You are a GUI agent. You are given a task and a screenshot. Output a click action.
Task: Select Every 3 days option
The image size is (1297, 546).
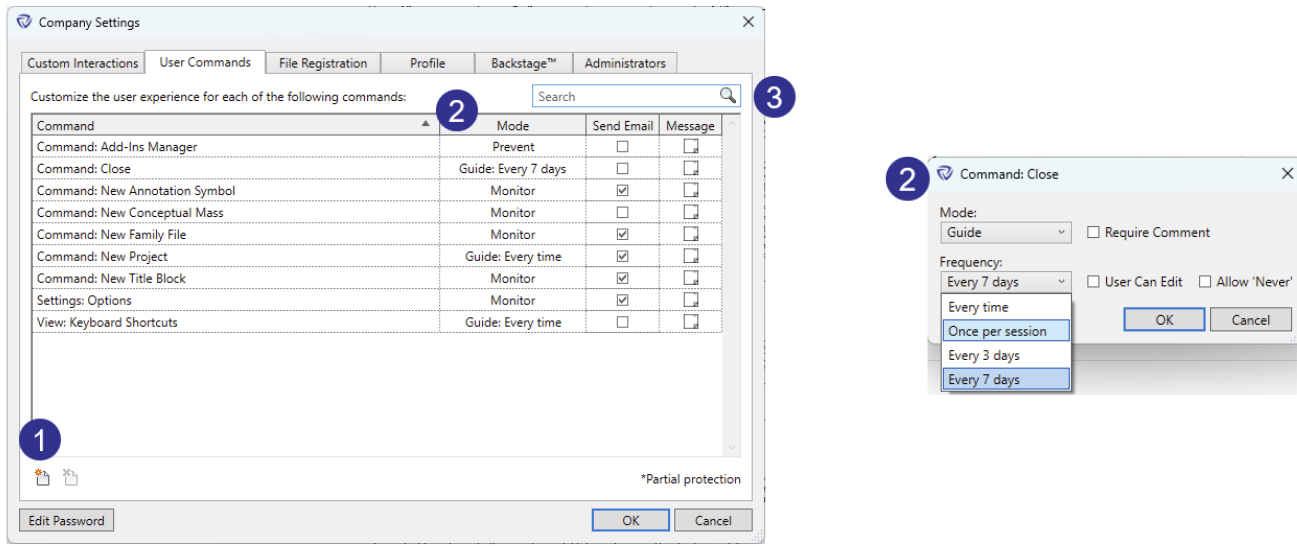[x=1006, y=355]
